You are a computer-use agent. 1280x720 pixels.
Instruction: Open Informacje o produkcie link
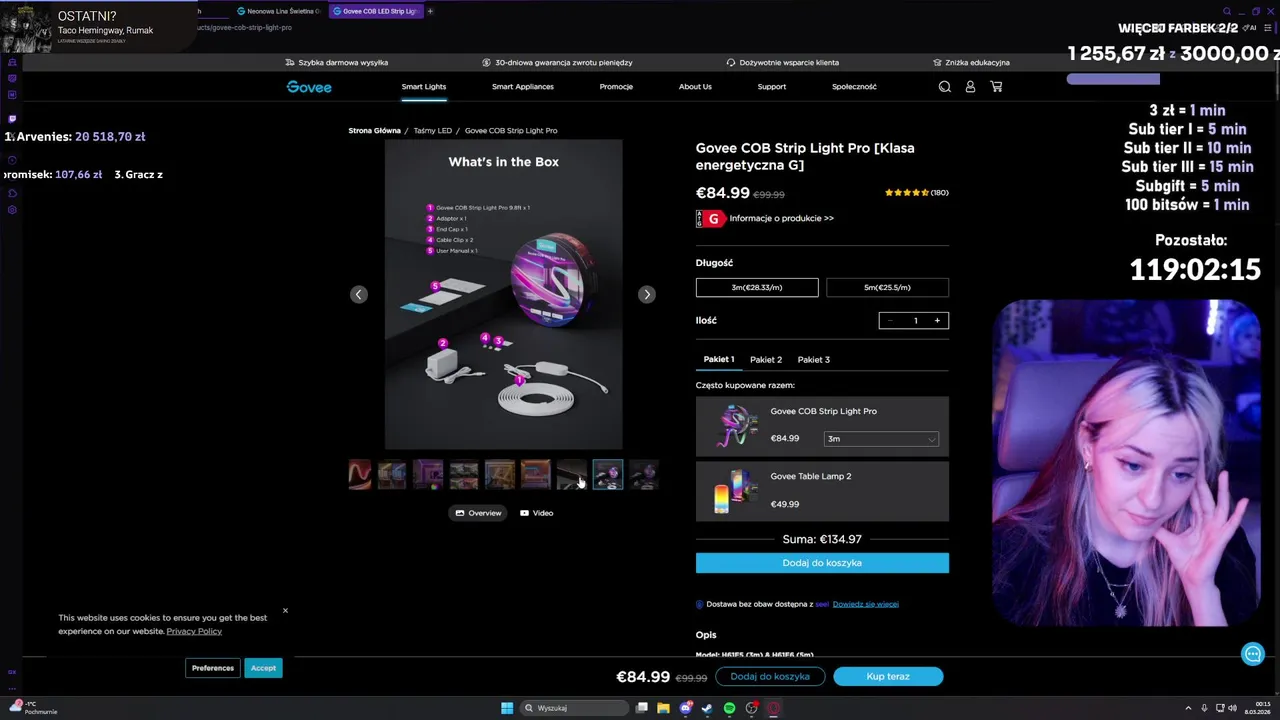[781, 218]
